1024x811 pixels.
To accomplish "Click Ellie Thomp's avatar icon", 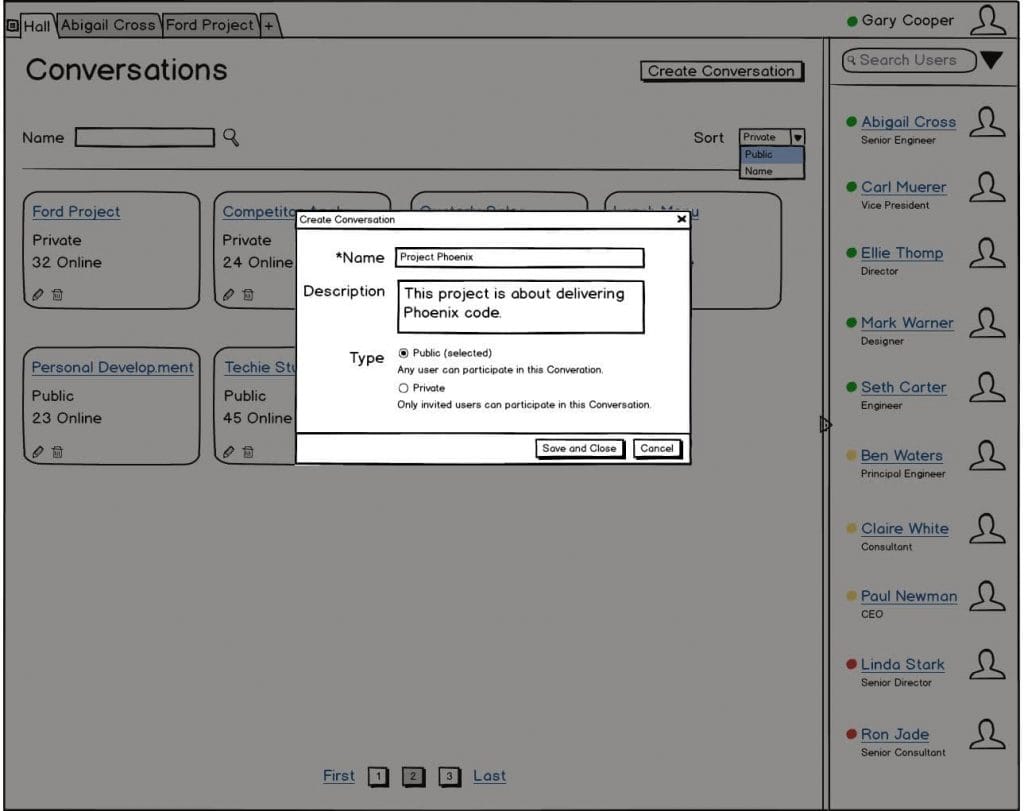I will click(x=987, y=253).
